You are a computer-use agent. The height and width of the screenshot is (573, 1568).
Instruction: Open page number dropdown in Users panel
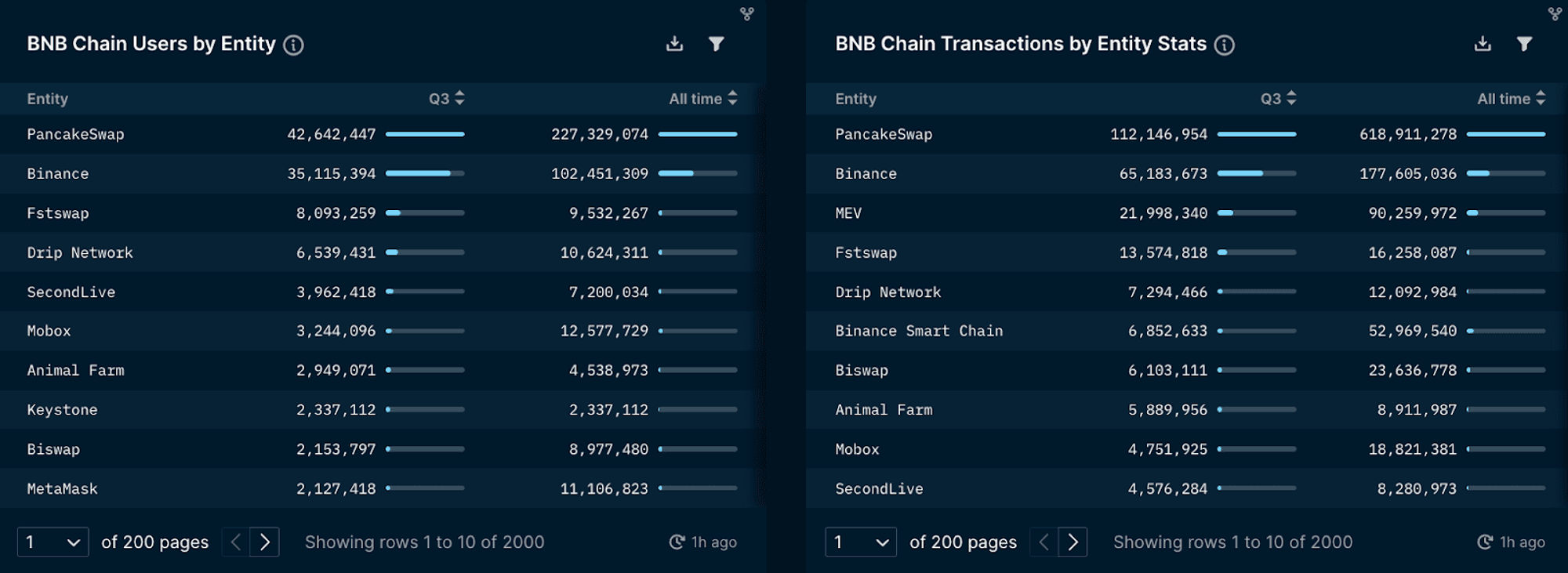click(x=53, y=542)
